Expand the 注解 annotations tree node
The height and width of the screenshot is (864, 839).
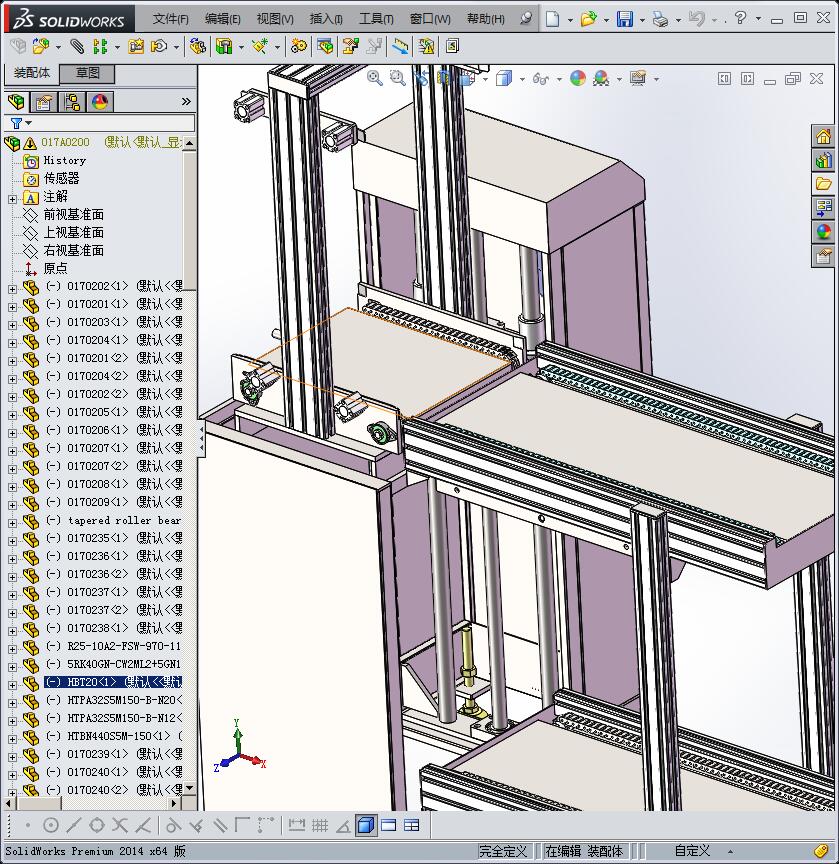coord(12,197)
